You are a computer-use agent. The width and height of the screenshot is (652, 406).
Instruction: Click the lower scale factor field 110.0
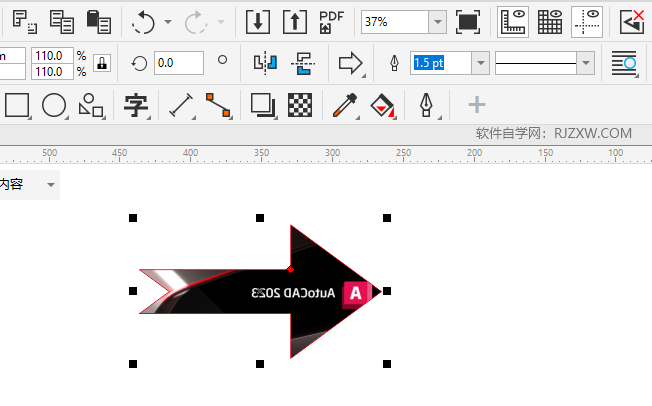[52, 72]
